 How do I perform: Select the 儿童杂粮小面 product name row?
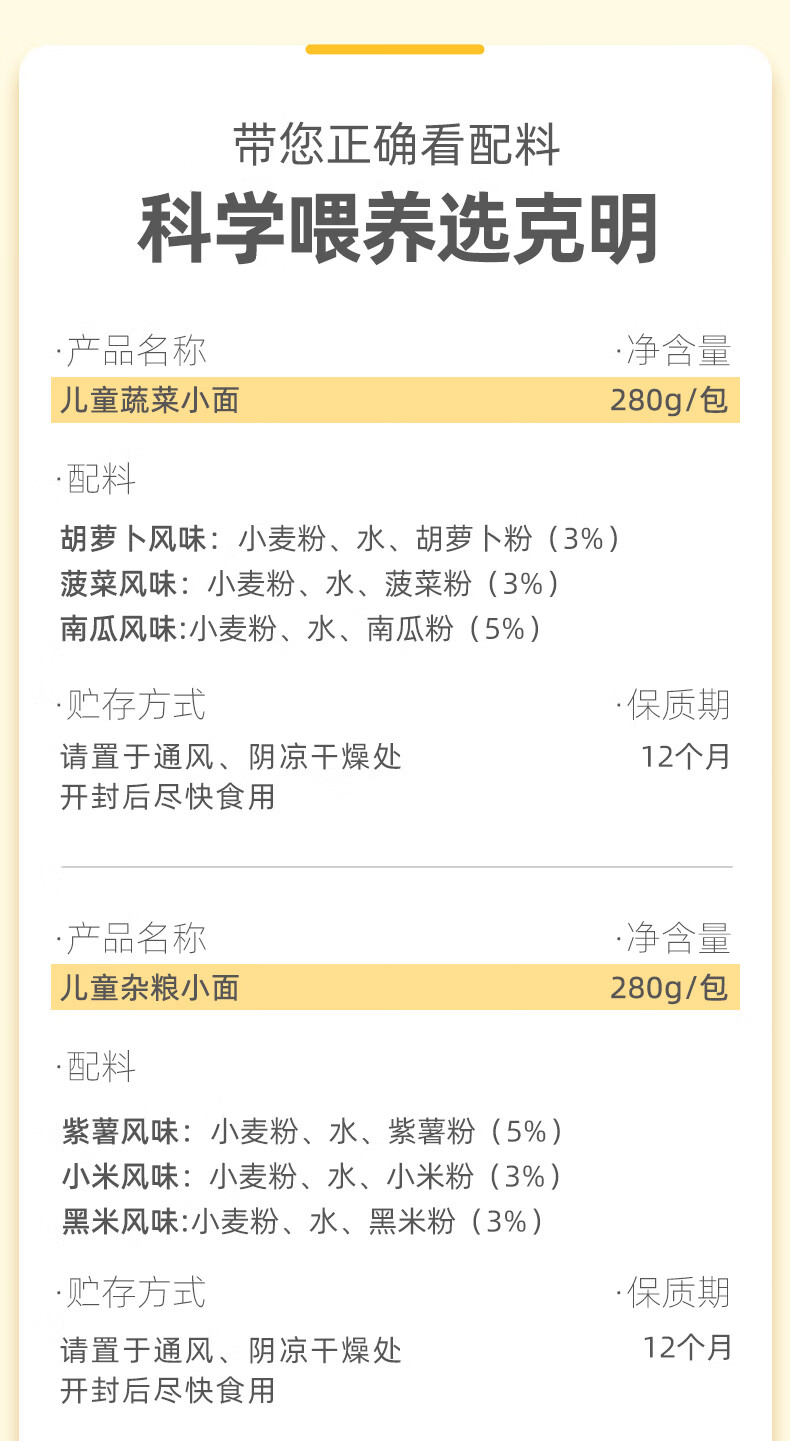pyautogui.click(x=150, y=988)
